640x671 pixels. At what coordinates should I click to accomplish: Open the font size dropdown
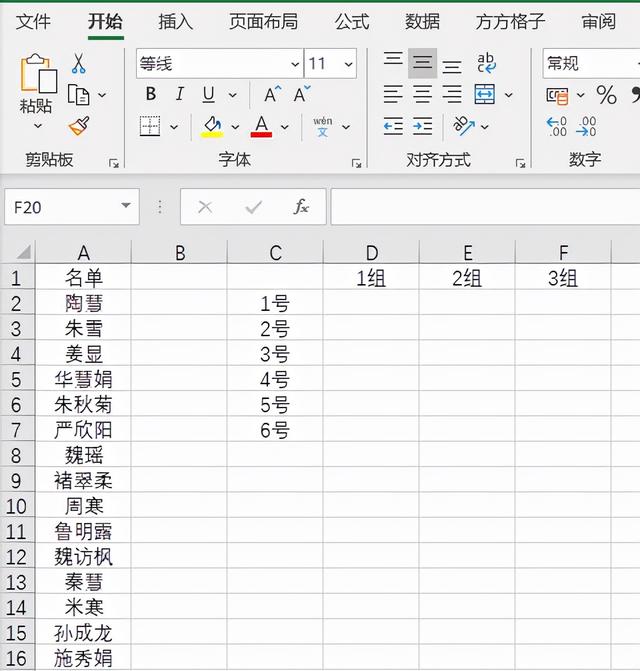[348, 64]
